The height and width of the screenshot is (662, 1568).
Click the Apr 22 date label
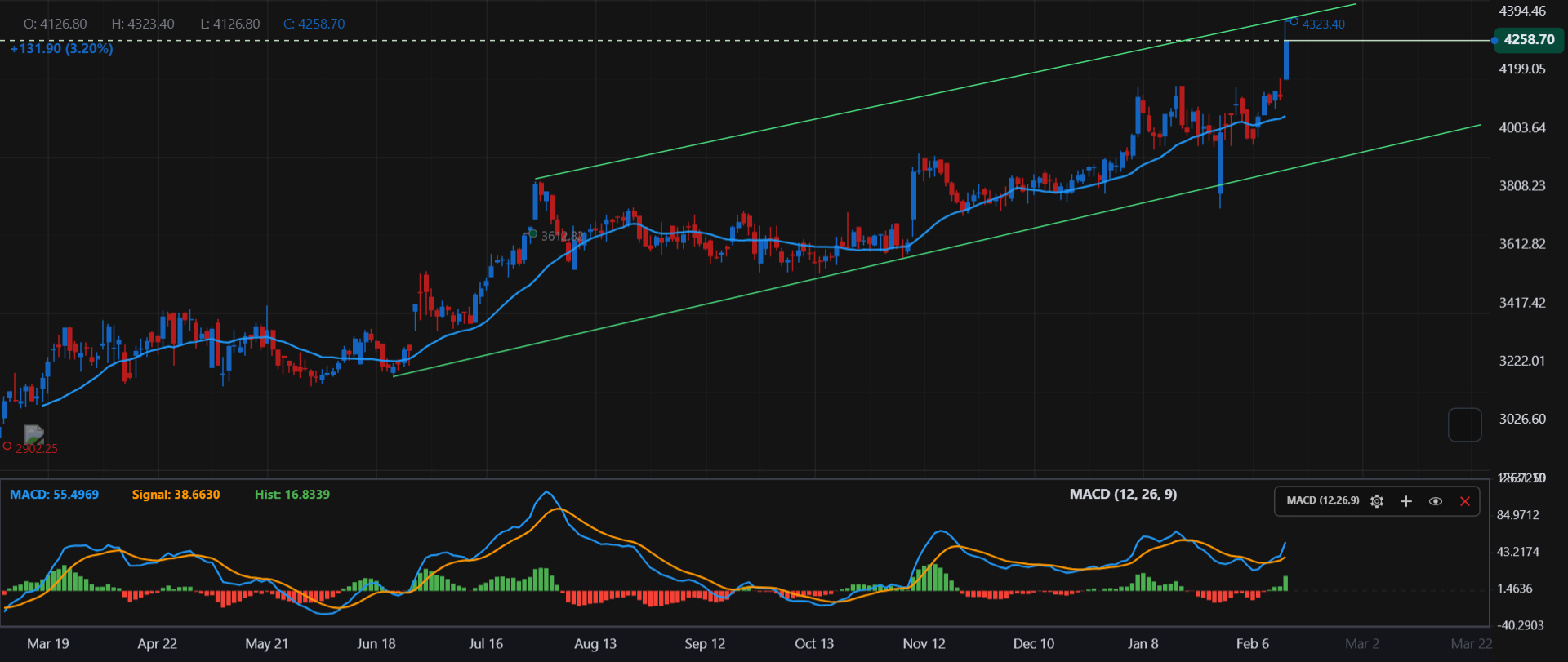point(158,644)
